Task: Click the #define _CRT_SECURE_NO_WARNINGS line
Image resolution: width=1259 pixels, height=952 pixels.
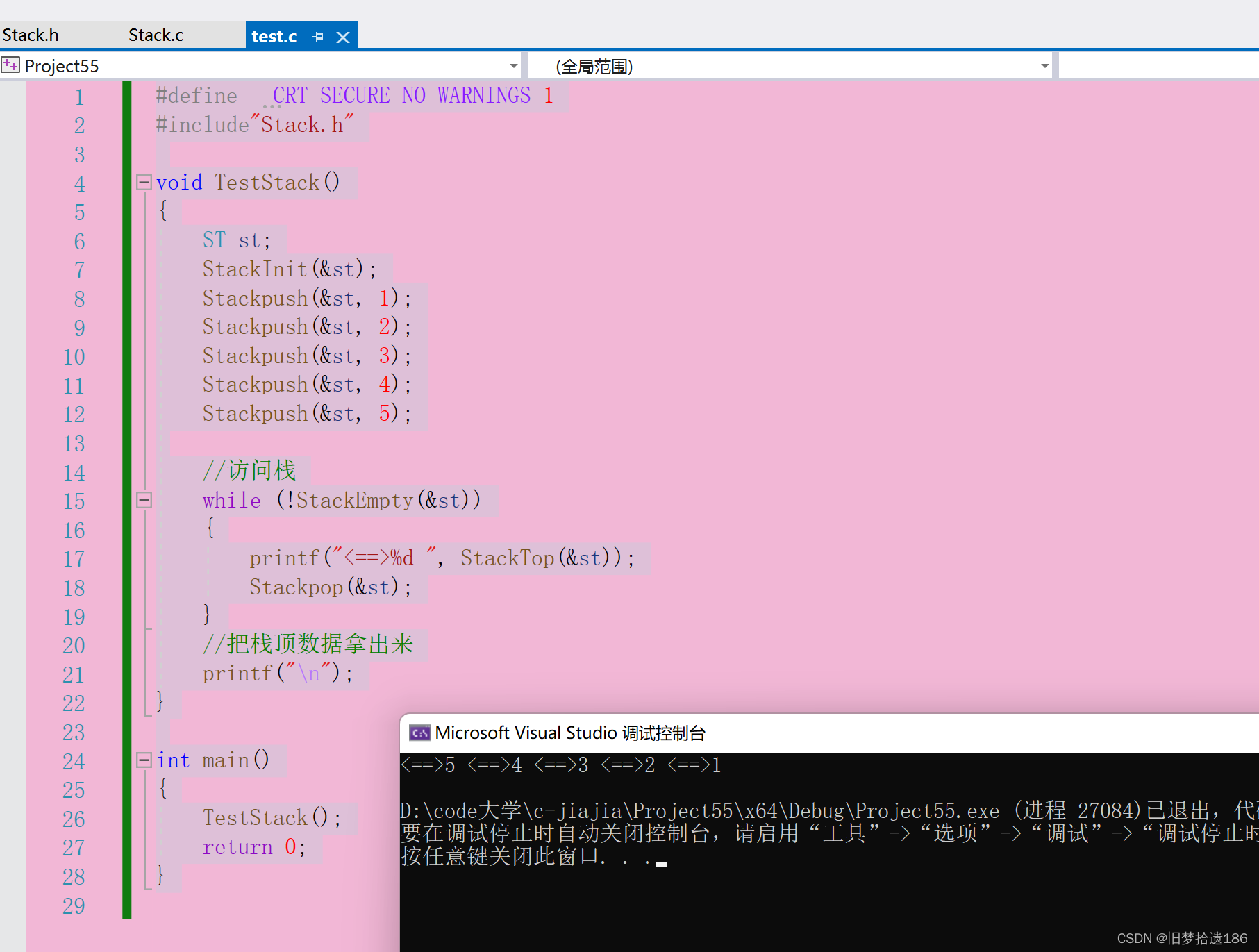Action: pos(354,95)
